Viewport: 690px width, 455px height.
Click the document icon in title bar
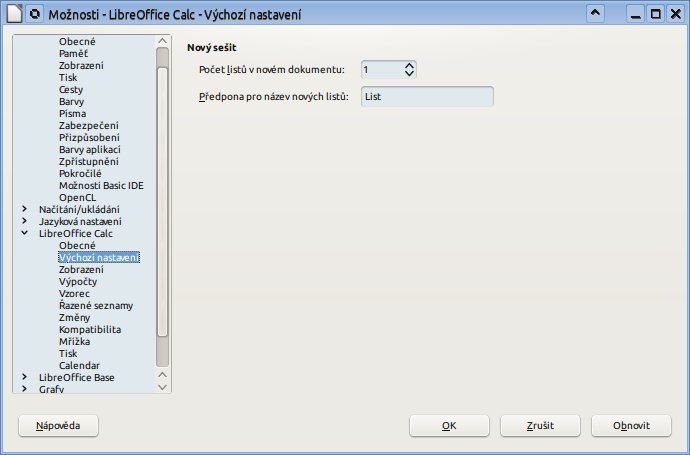pos(14,14)
